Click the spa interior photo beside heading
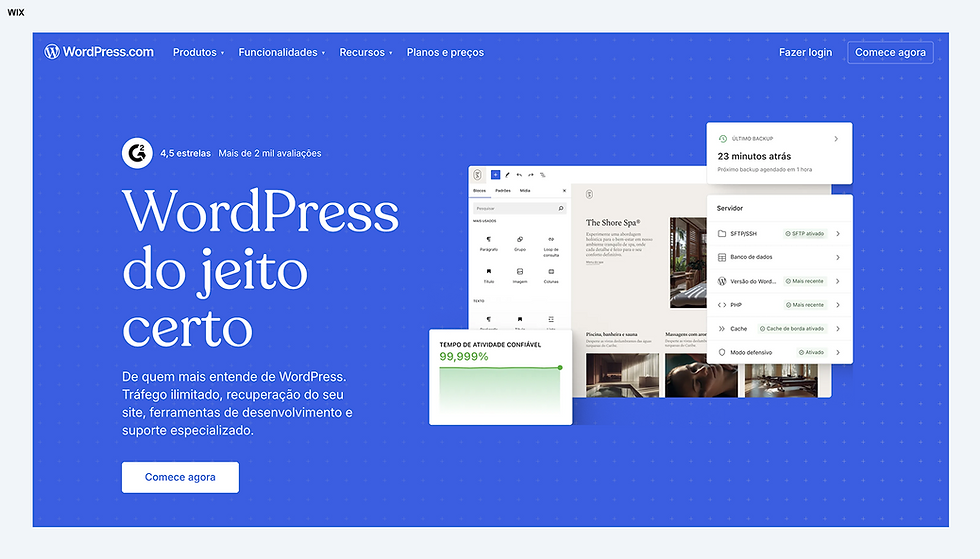This screenshot has height=559, width=980. pyautogui.click(x=688, y=263)
